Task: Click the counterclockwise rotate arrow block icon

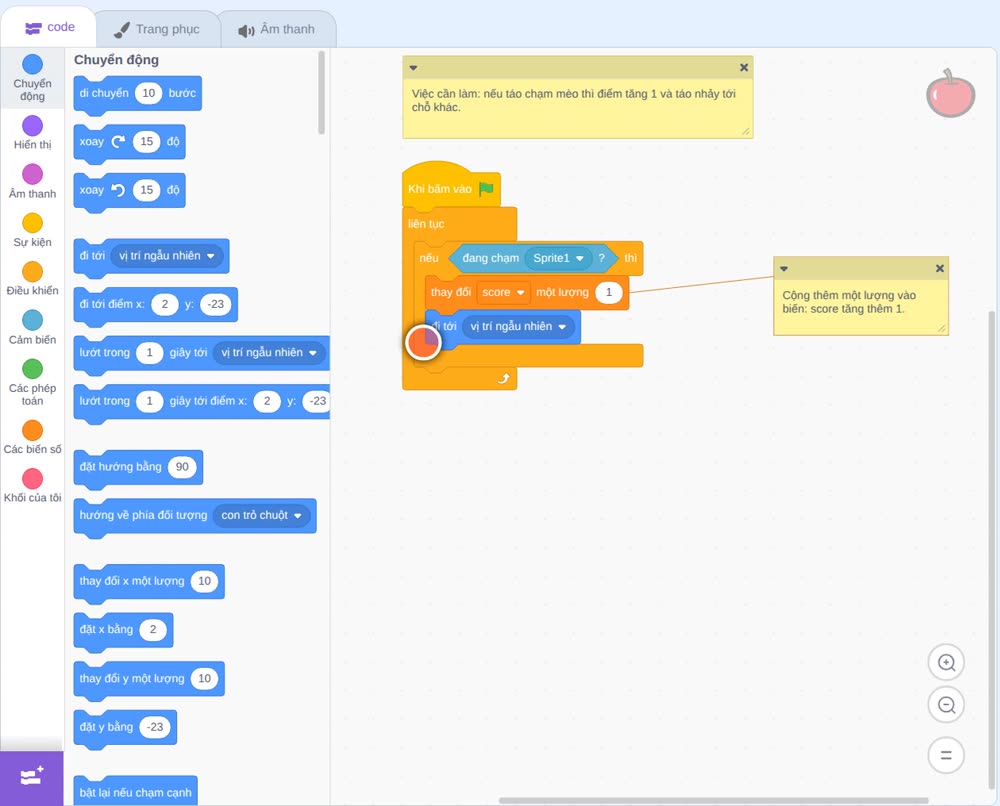Action: point(118,190)
